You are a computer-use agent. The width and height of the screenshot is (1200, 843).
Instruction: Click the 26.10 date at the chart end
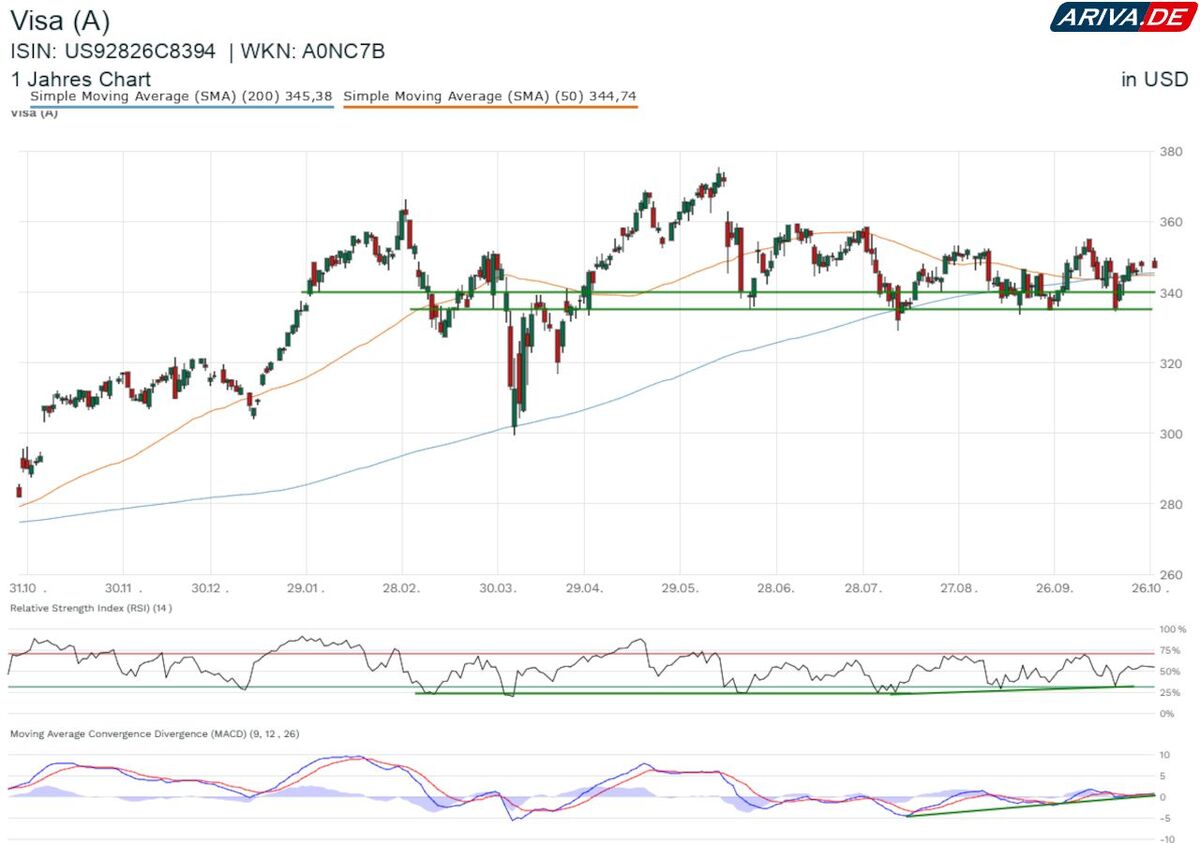1148,588
